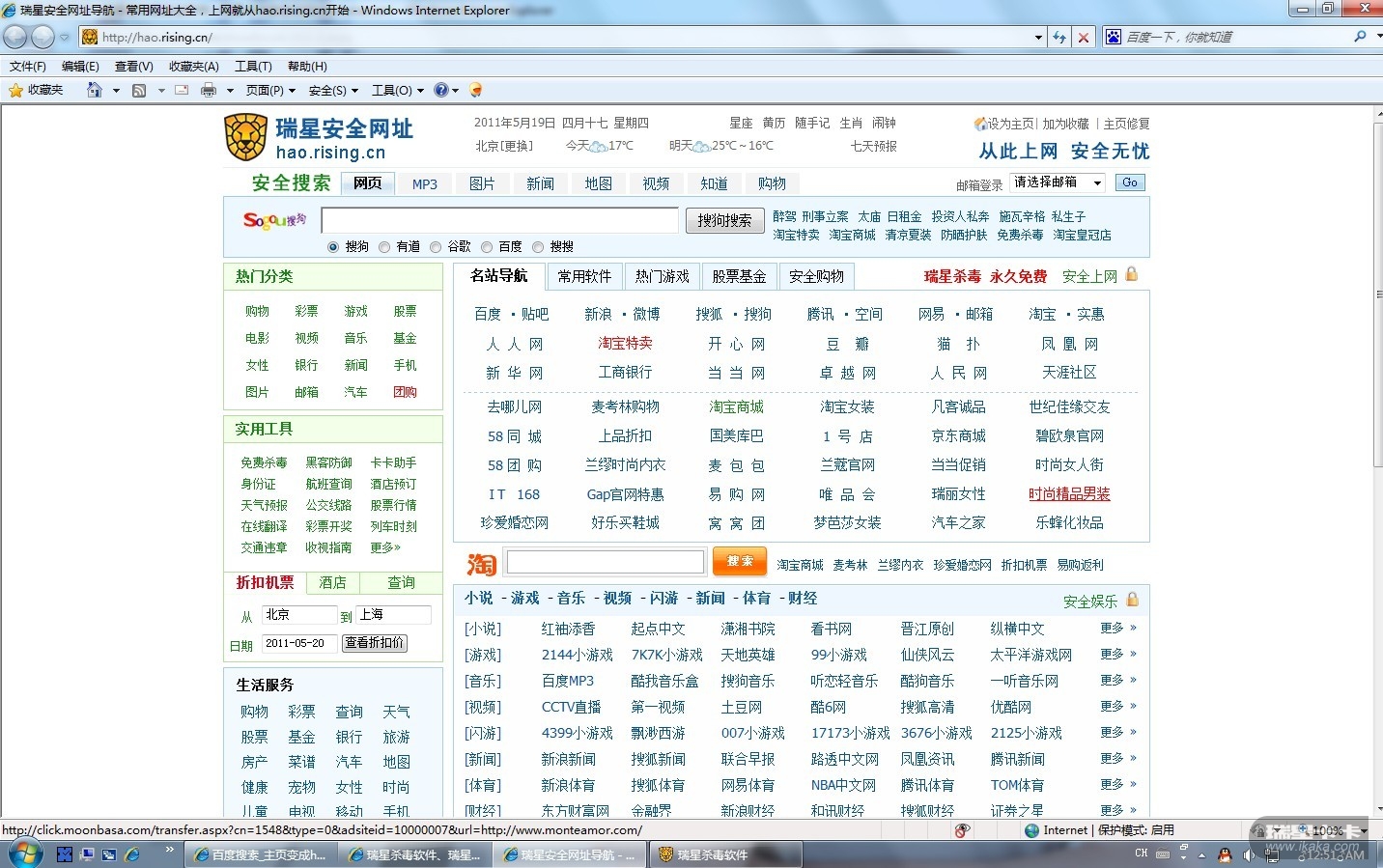Click the magnifier search icon in Baidu box
The image size is (1383, 868).
click(x=1360, y=37)
